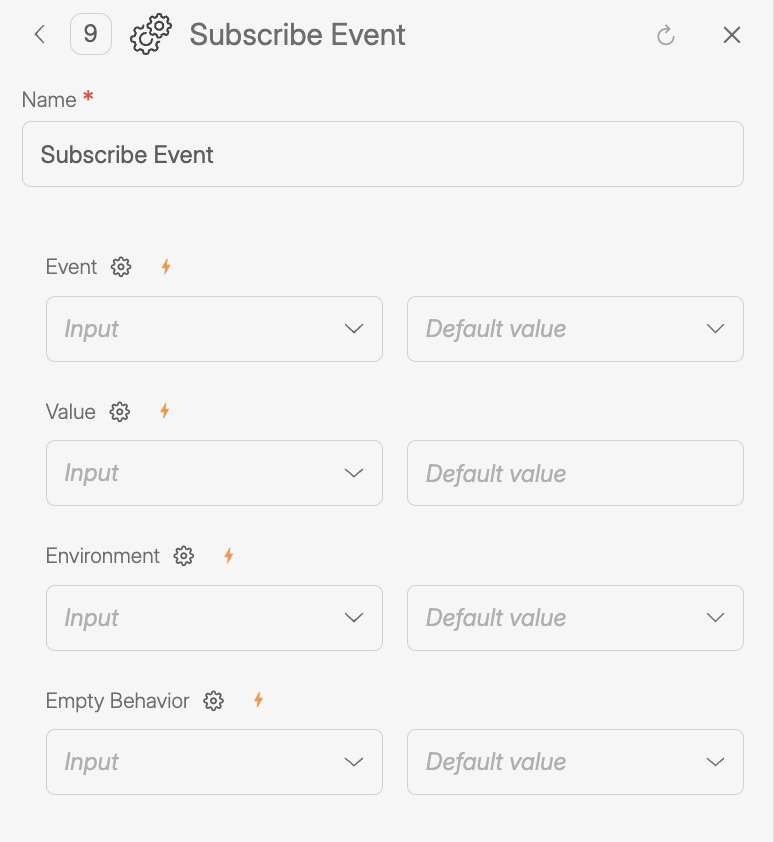This screenshot has height=842, width=774.
Task: Open settings gear next to the Event field
Action: pos(121,267)
